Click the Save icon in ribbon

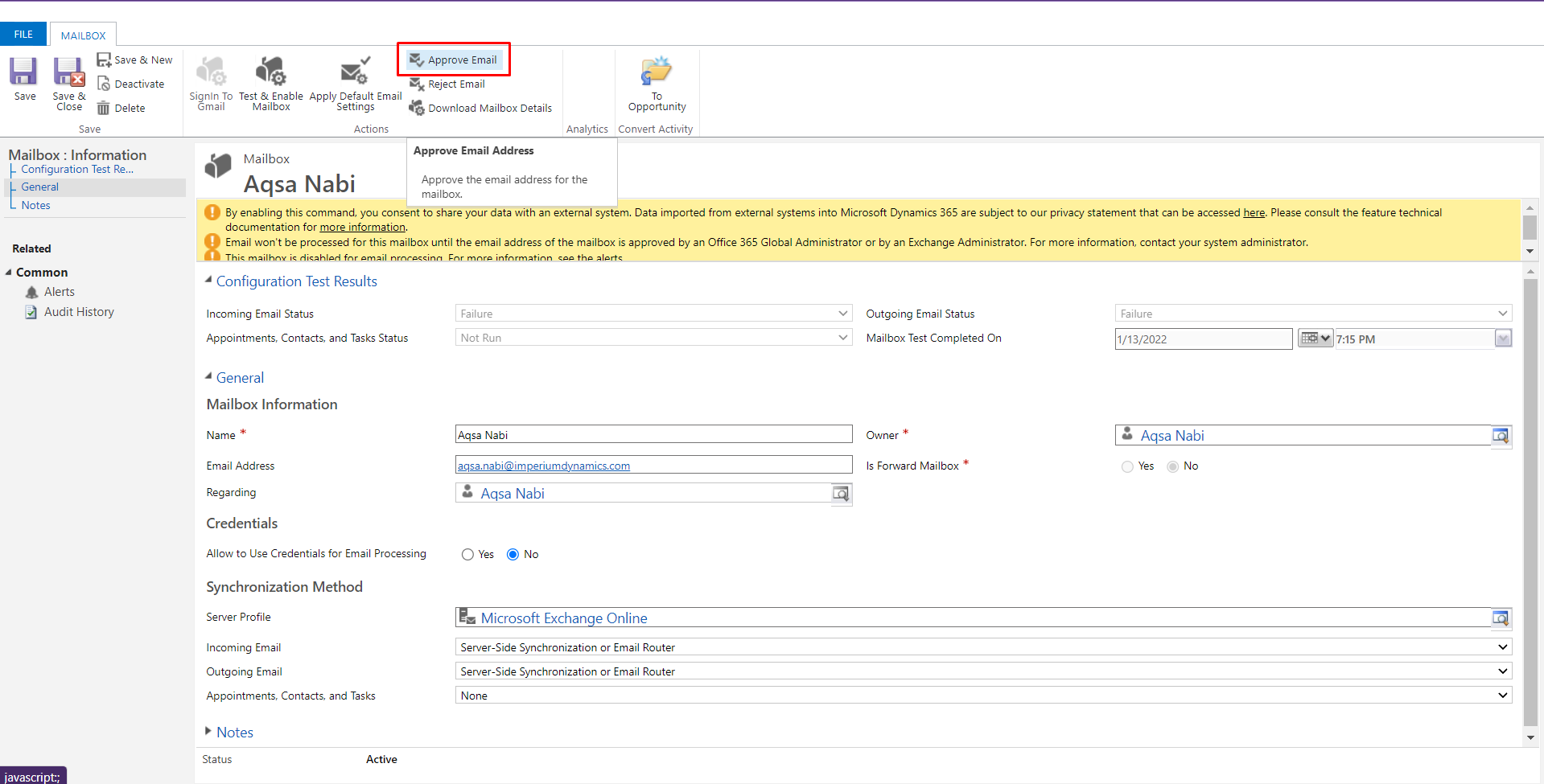coord(24,72)
